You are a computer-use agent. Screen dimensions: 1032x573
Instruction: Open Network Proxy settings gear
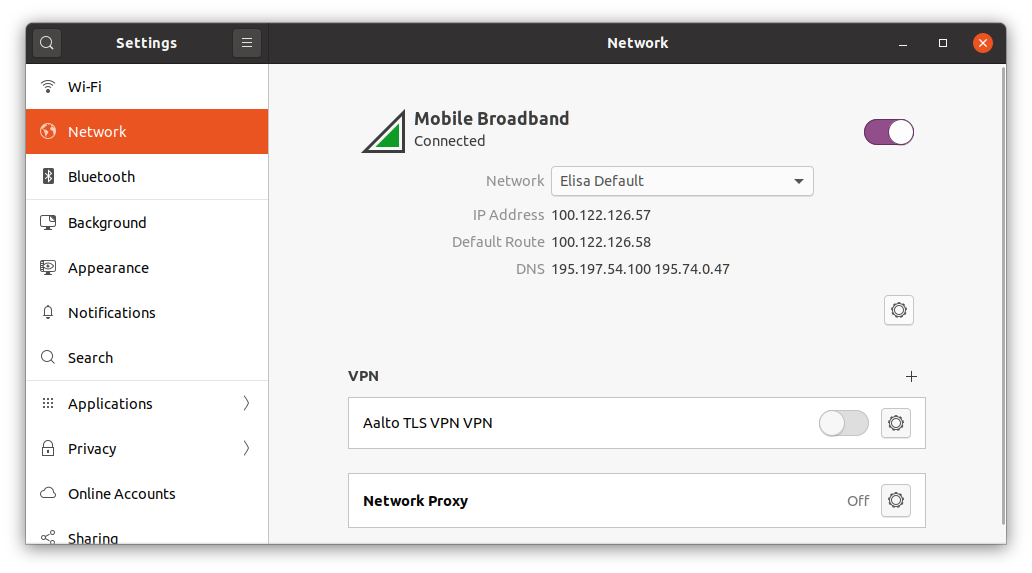[896, 500]
